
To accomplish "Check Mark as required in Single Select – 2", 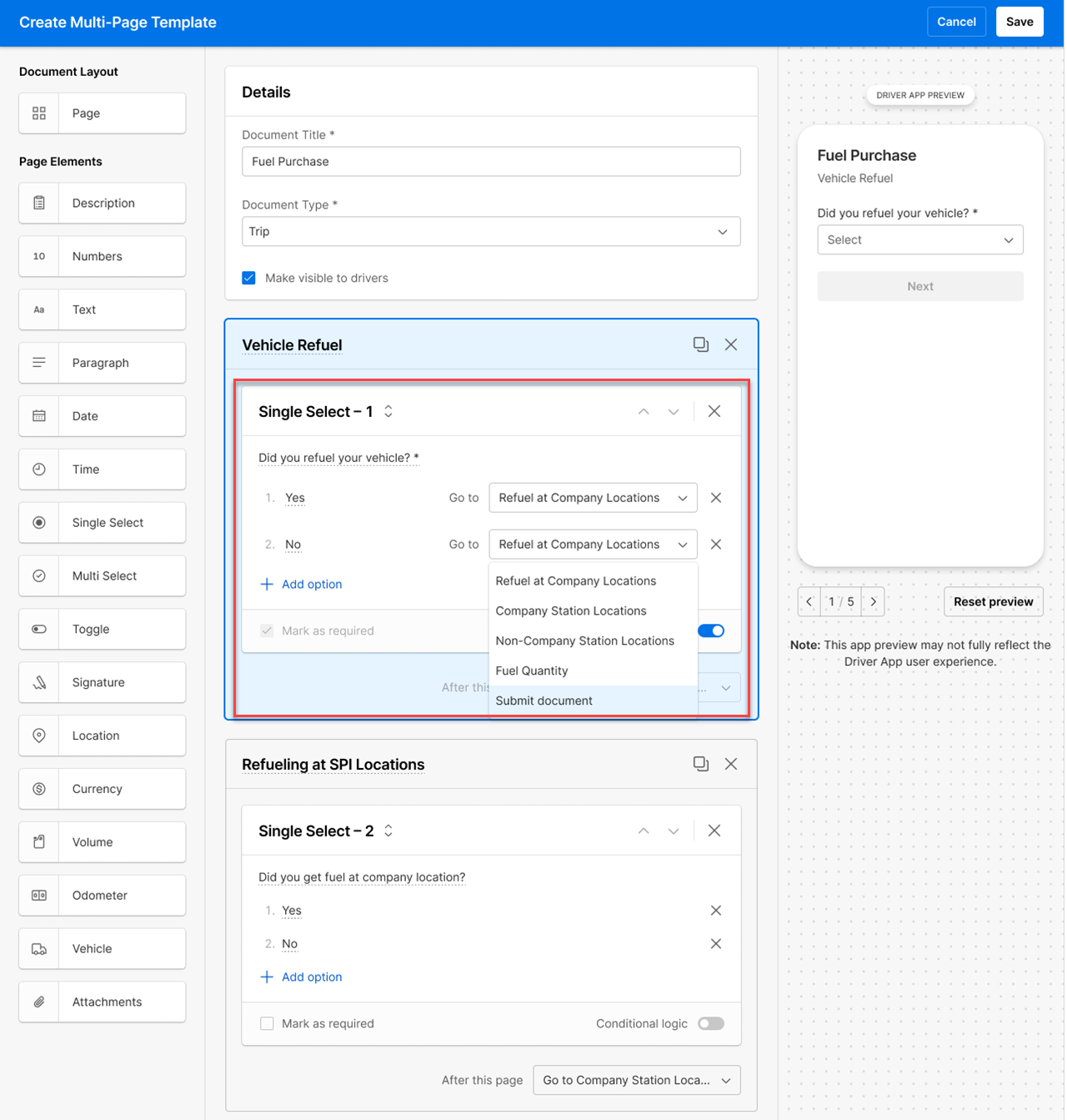I will click(267, 1023).
